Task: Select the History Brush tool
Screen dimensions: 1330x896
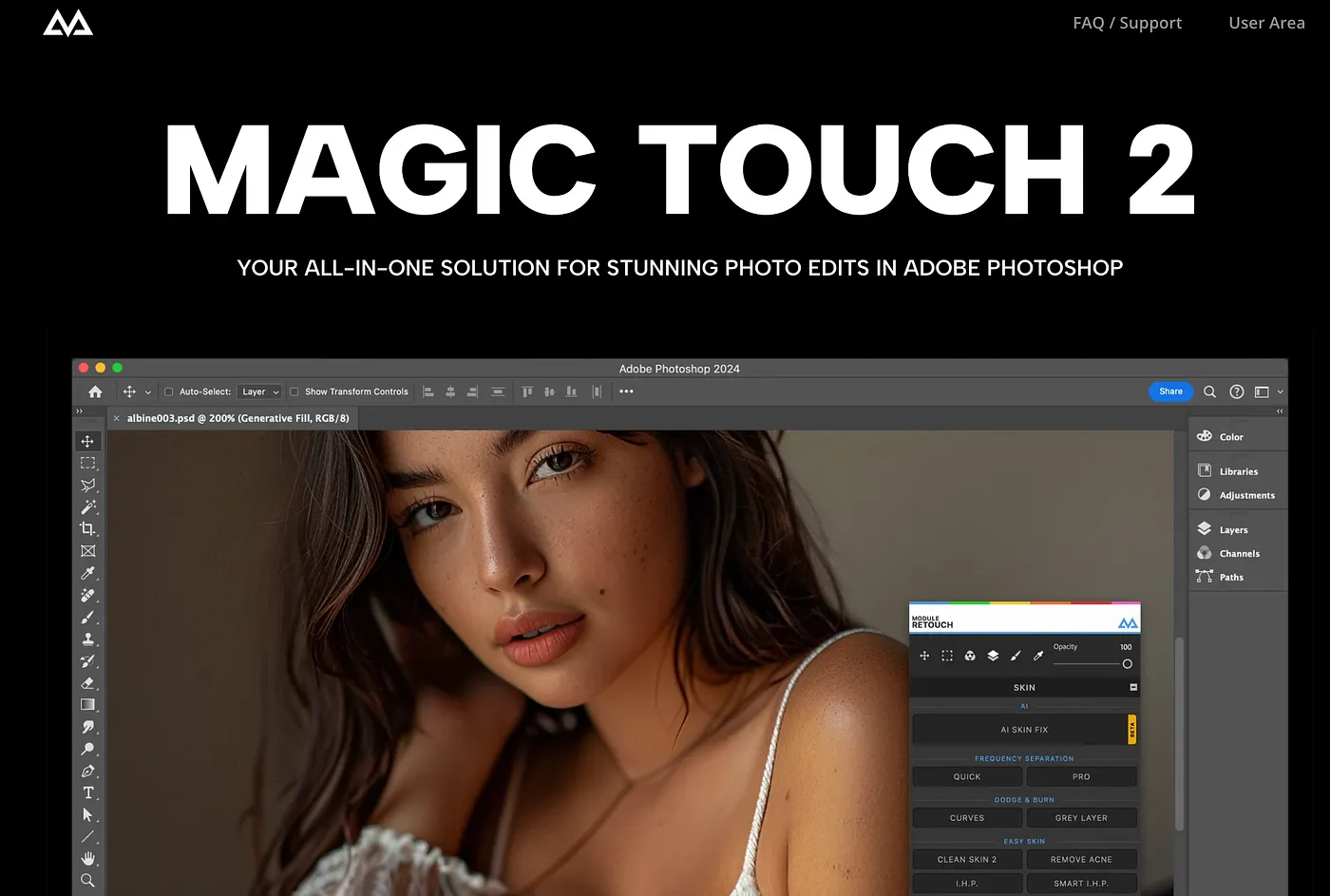Action: [87, 660]
